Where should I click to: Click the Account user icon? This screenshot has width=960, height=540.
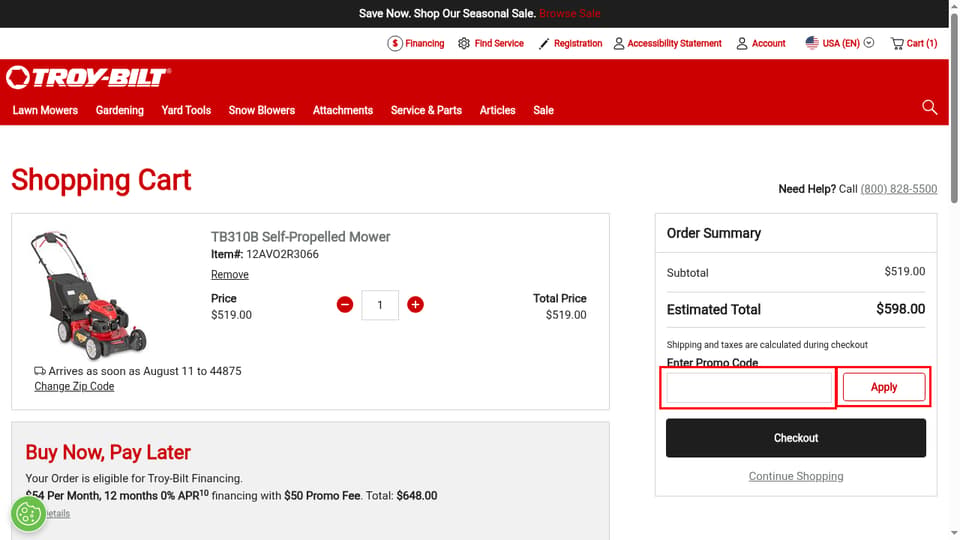(x=741, y=43)
